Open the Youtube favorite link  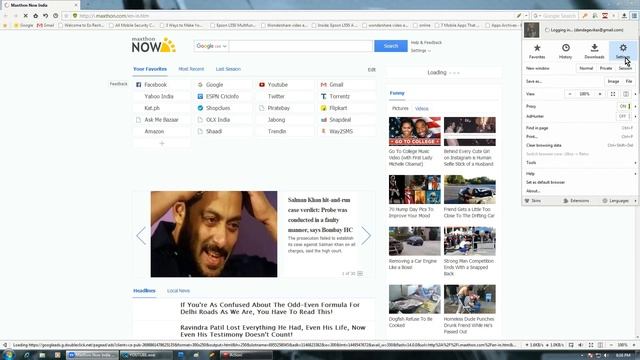(x=278, y=84)
